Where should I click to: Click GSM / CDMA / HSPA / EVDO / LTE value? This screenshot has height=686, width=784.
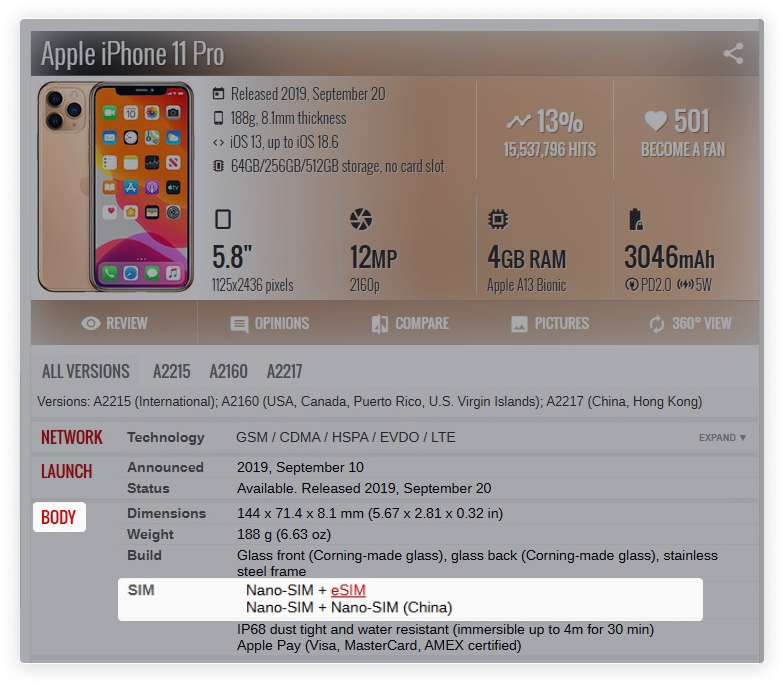[346, 438]
